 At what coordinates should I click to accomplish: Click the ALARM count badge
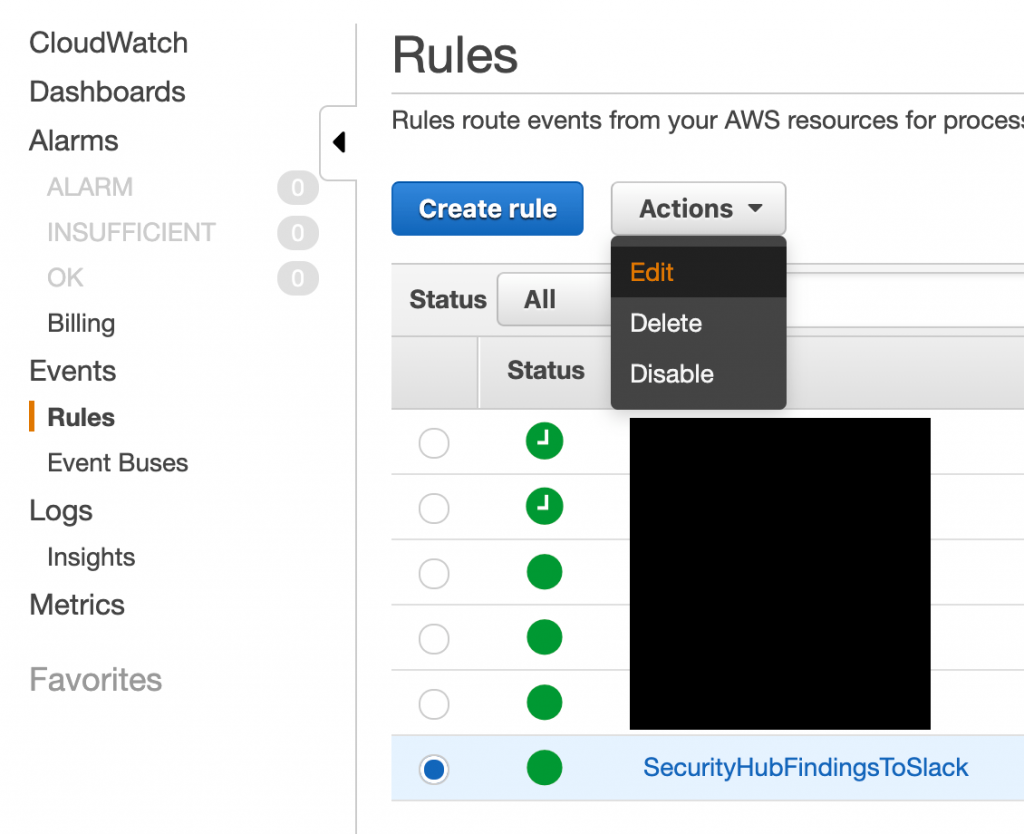click(298, 188)
